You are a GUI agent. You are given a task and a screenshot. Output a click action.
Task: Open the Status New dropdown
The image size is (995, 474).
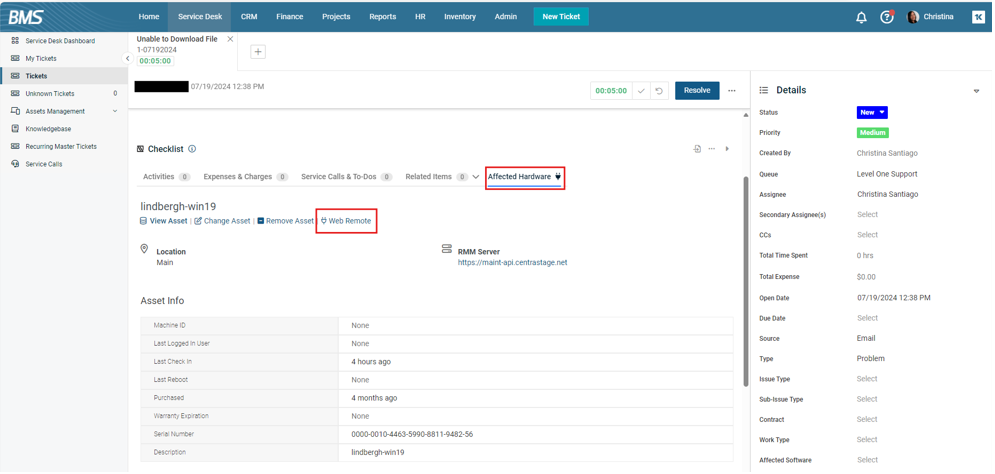(x=872, y=113)
